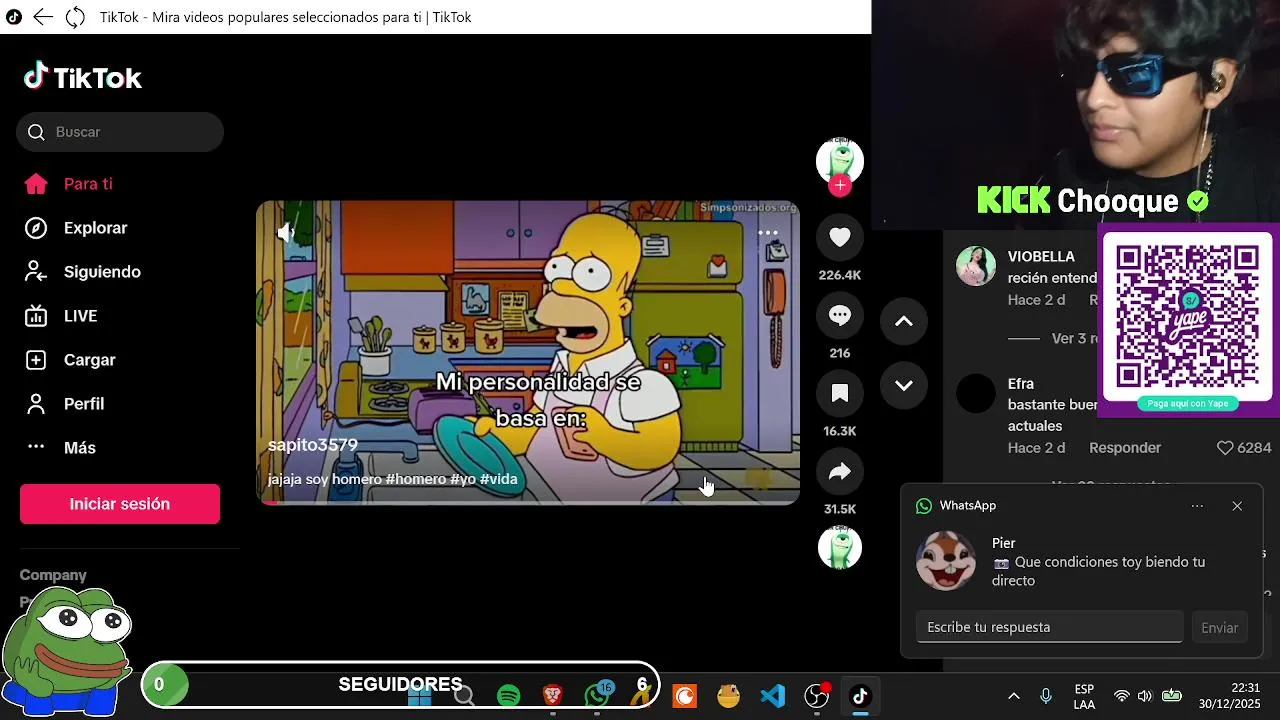Open WhatsApp from the taskbar
1280x720 pixels.
click(598, 695)
